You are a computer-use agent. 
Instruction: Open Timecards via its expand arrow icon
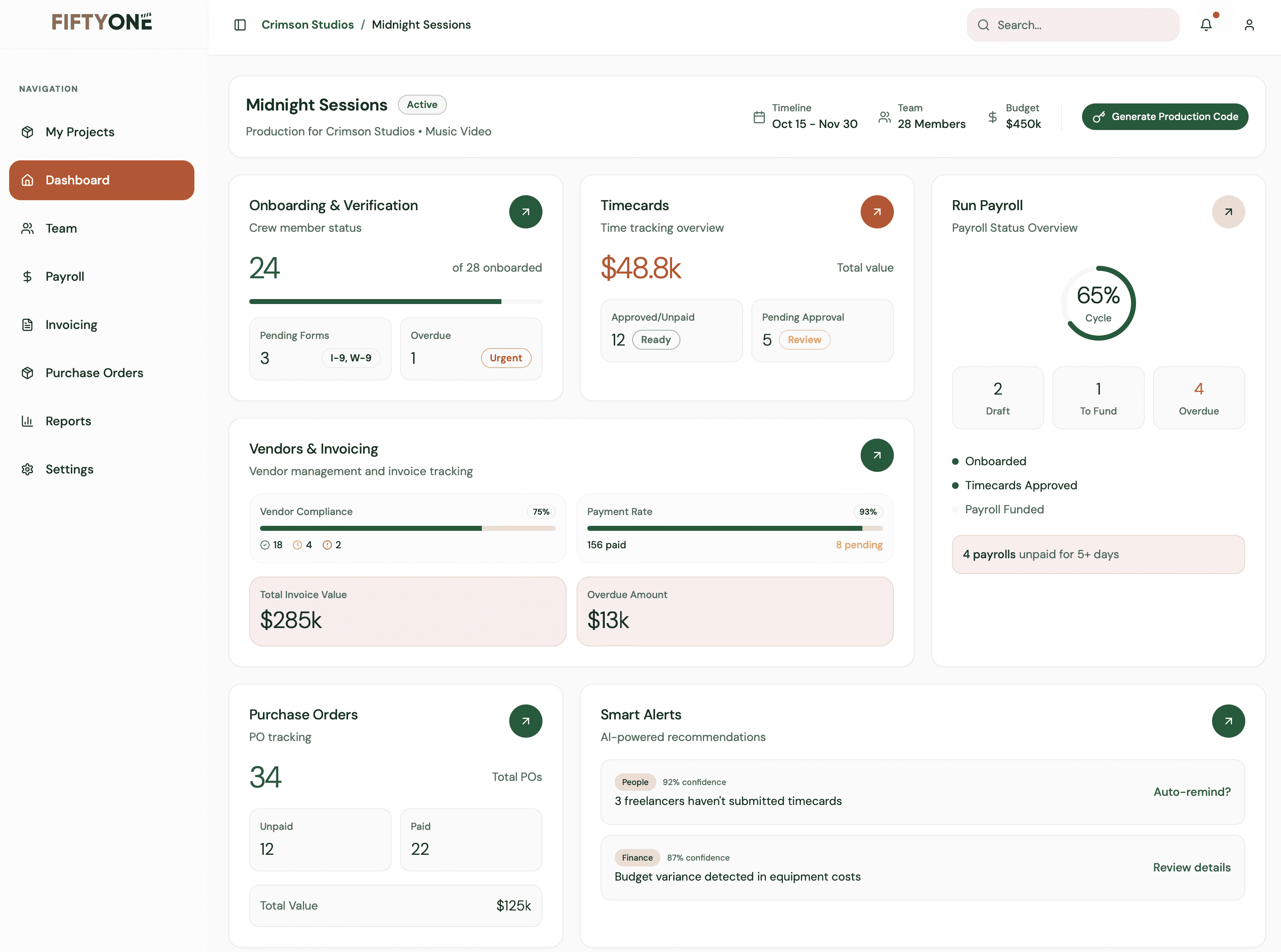click(x=876, y=211)
